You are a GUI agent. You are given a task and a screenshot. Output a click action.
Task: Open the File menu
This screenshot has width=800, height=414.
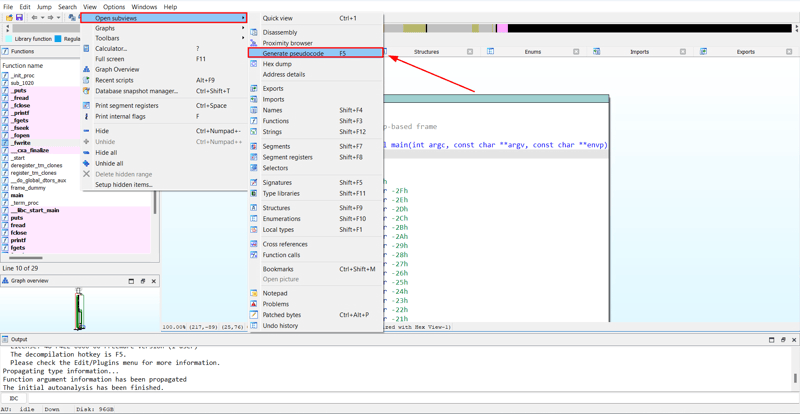(x=8, y=7)
